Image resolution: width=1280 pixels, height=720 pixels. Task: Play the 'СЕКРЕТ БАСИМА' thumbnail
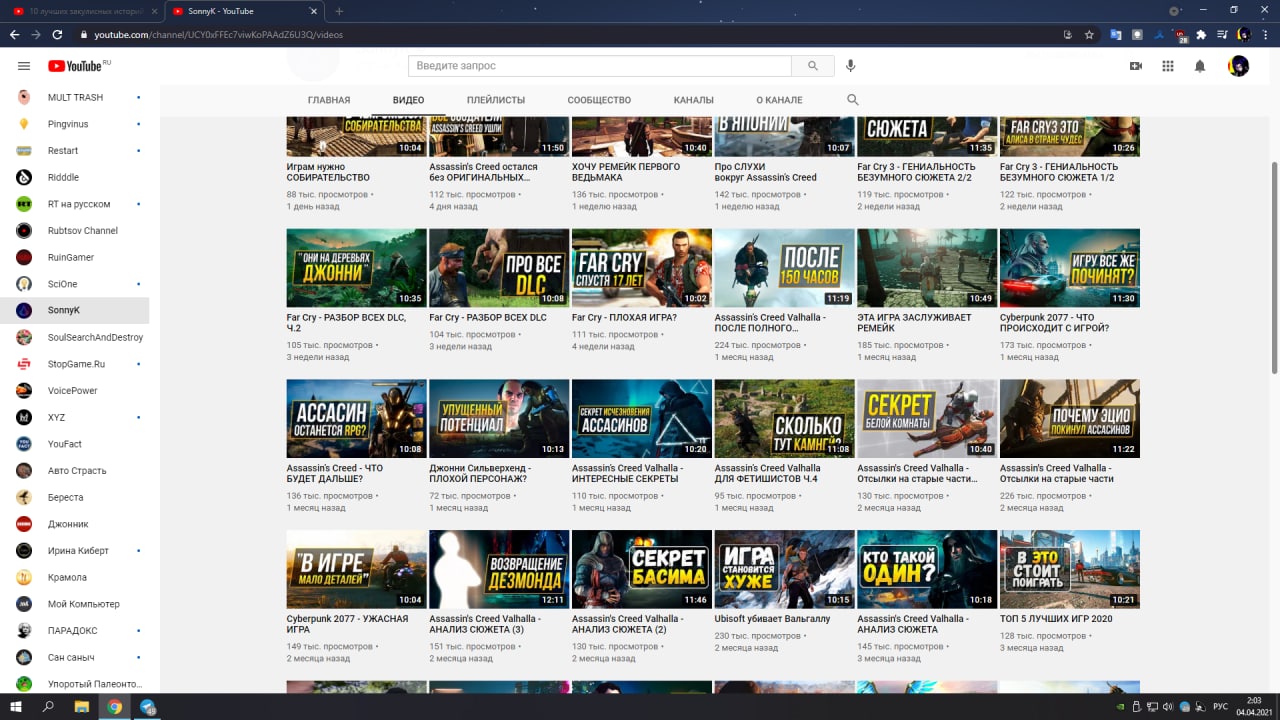tap(641, 569)
